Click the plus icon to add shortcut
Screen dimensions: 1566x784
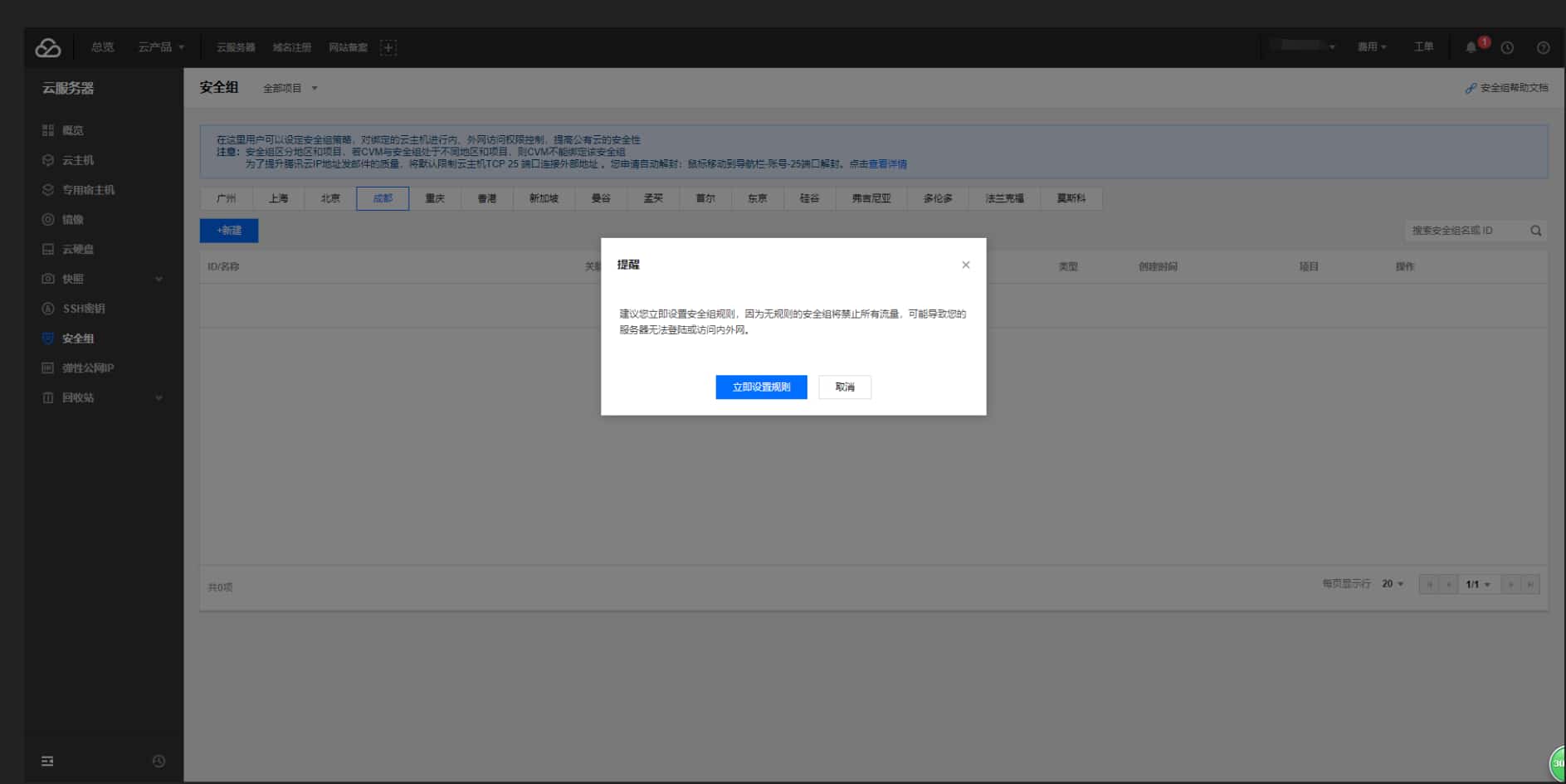click(388, 47)
